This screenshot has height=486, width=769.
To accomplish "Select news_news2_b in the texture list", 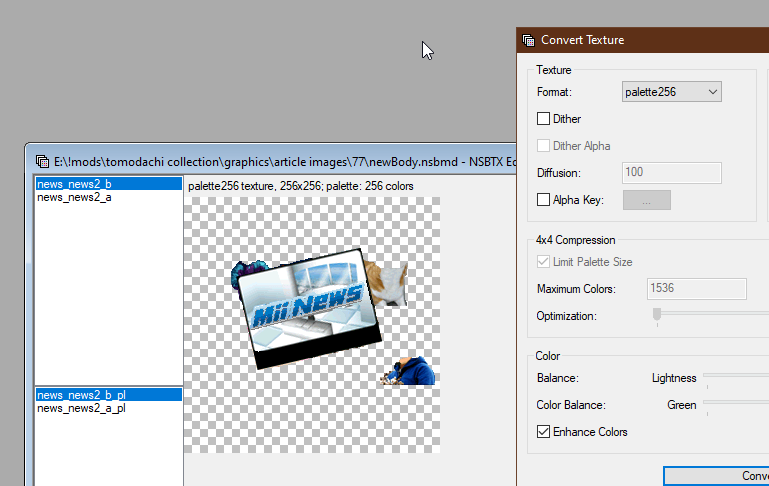I will point(108,184).
